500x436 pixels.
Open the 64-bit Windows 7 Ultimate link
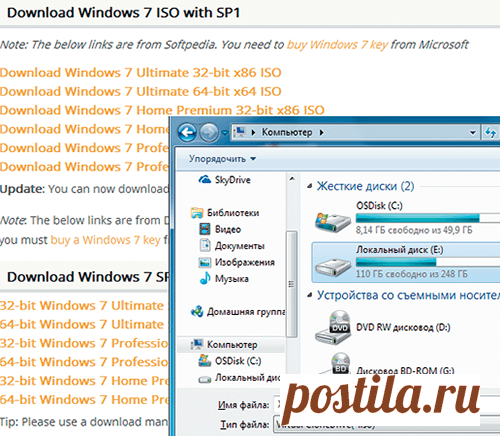click(x=82, y=324)
